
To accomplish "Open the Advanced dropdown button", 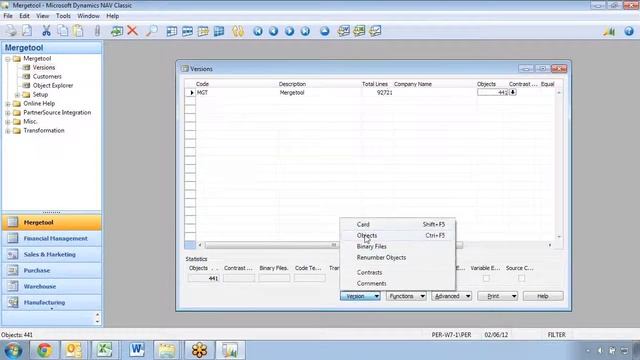I will [452, 296].
